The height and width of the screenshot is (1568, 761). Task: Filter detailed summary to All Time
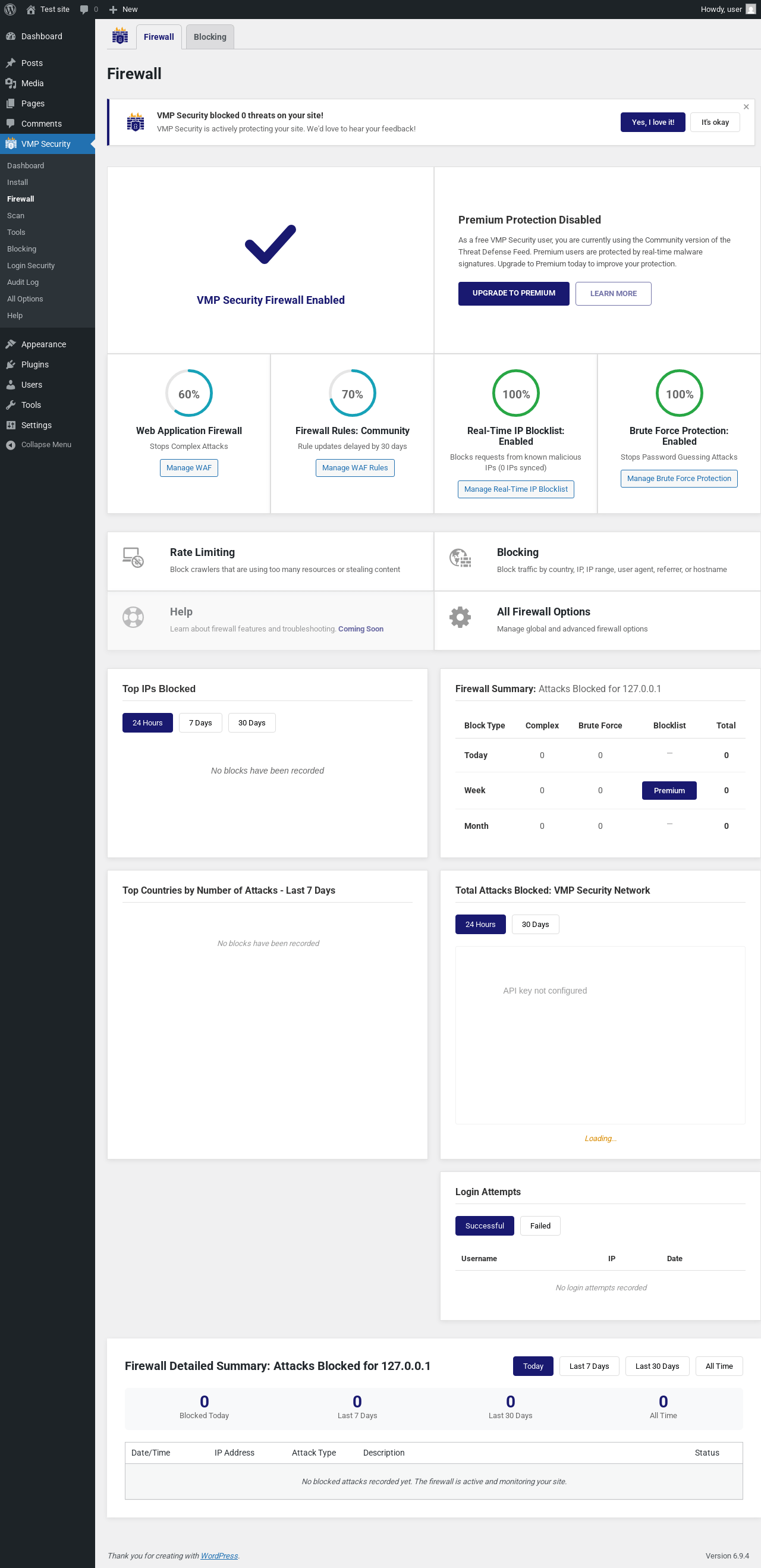coord(719,1366)
